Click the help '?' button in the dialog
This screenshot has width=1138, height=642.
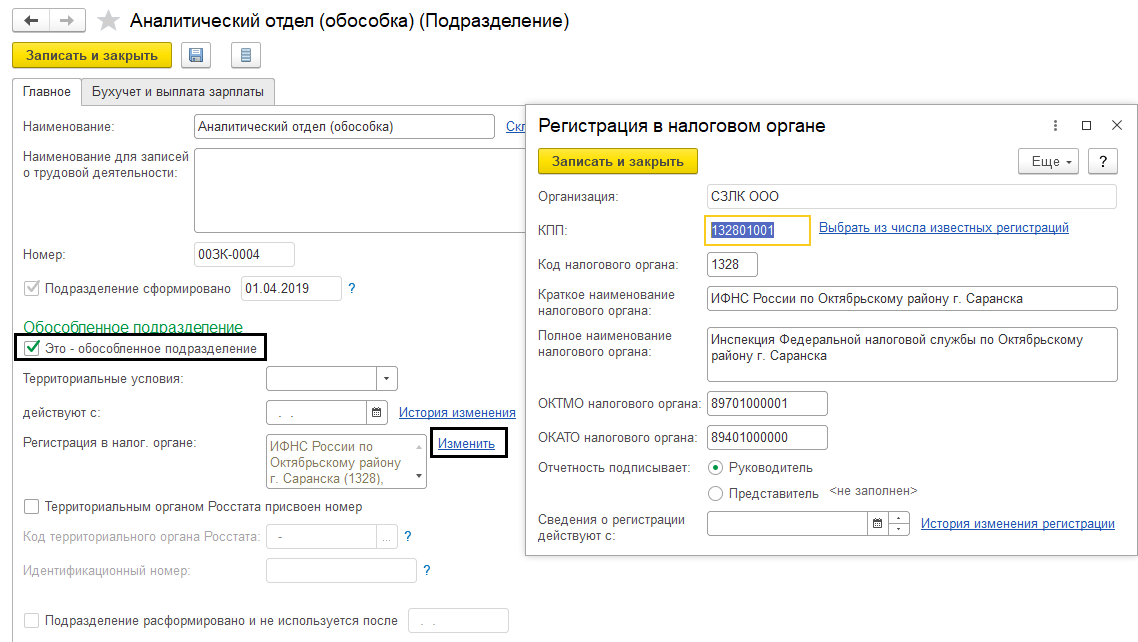click(1102, 161)
